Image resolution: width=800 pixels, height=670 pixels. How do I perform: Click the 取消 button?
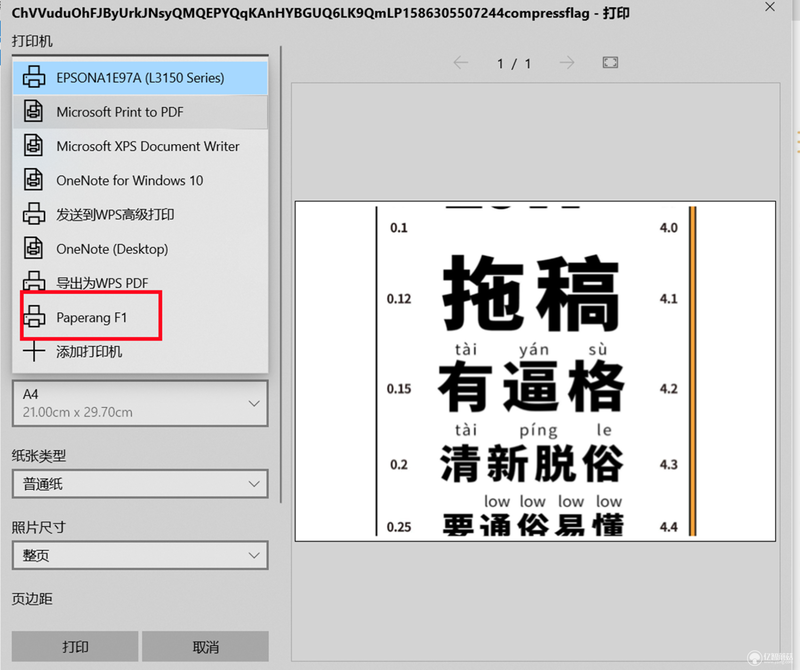tap(206, 647)
